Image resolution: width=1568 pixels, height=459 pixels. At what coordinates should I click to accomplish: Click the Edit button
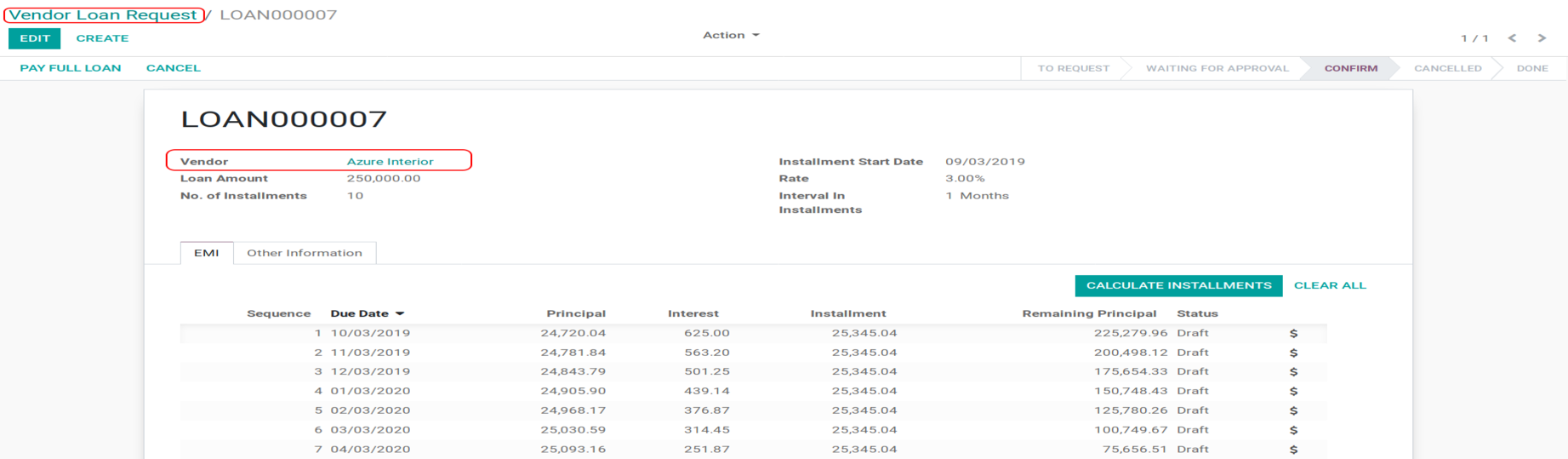click(35, 38)
